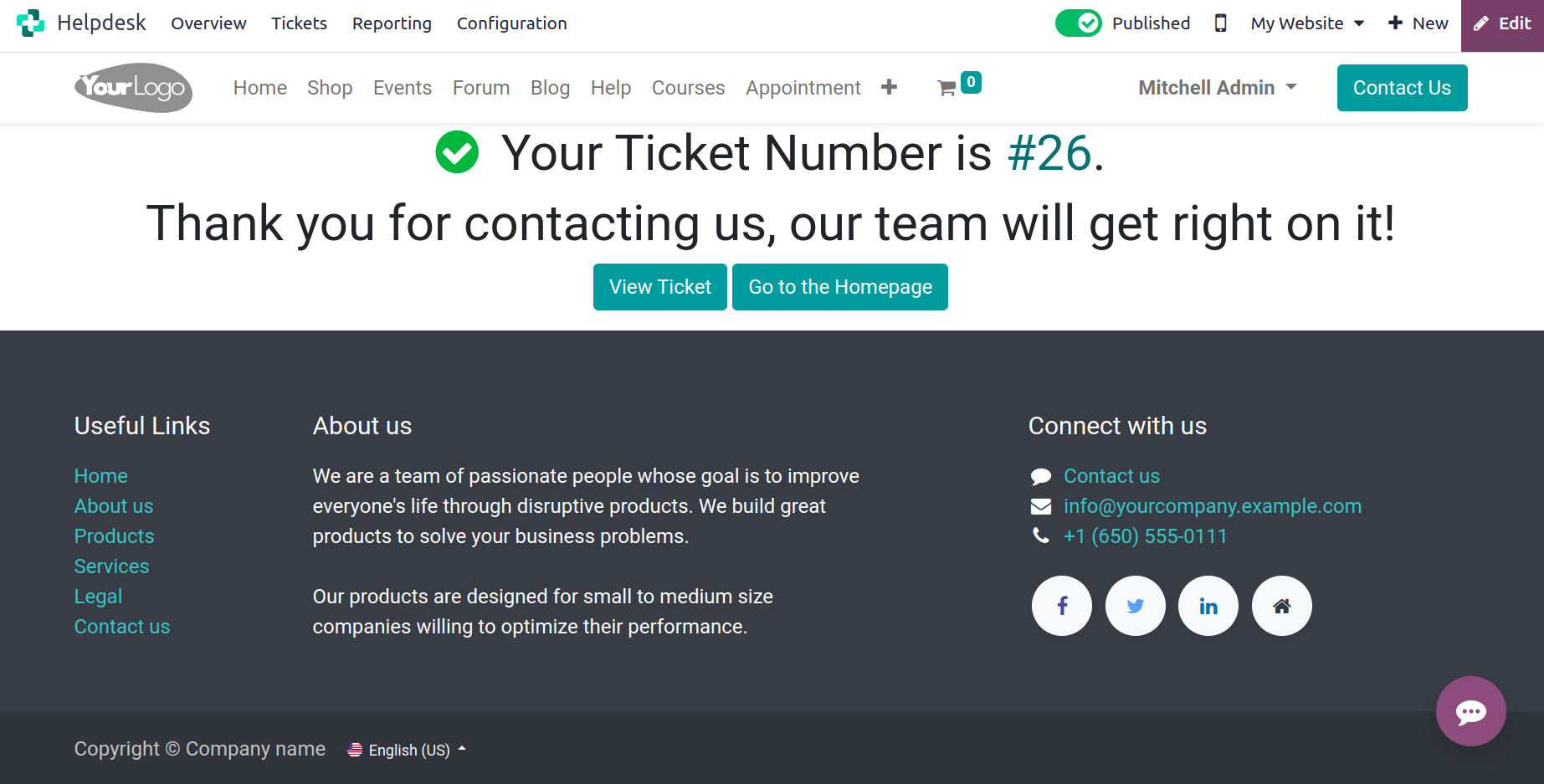This screenshot has height=784, width=1544.
Task: Open the shopping cart icon
Action: coord(947,88)
